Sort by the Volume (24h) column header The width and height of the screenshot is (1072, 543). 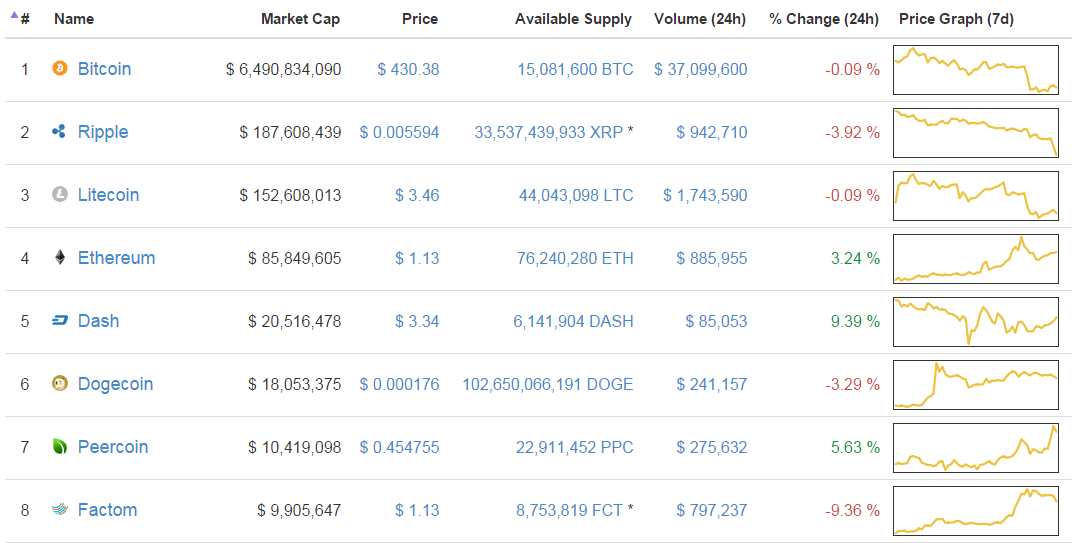coord(700,19)
